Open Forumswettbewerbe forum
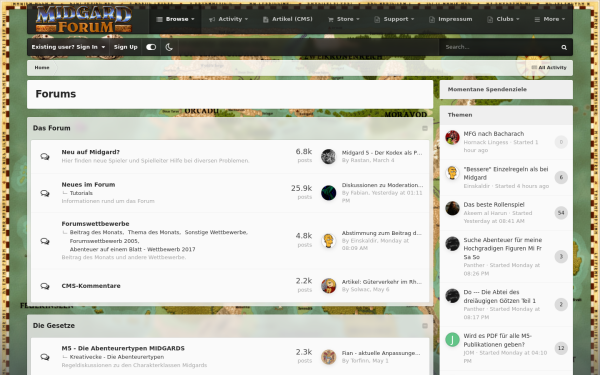The image size is (600, 375). (95, 224)
